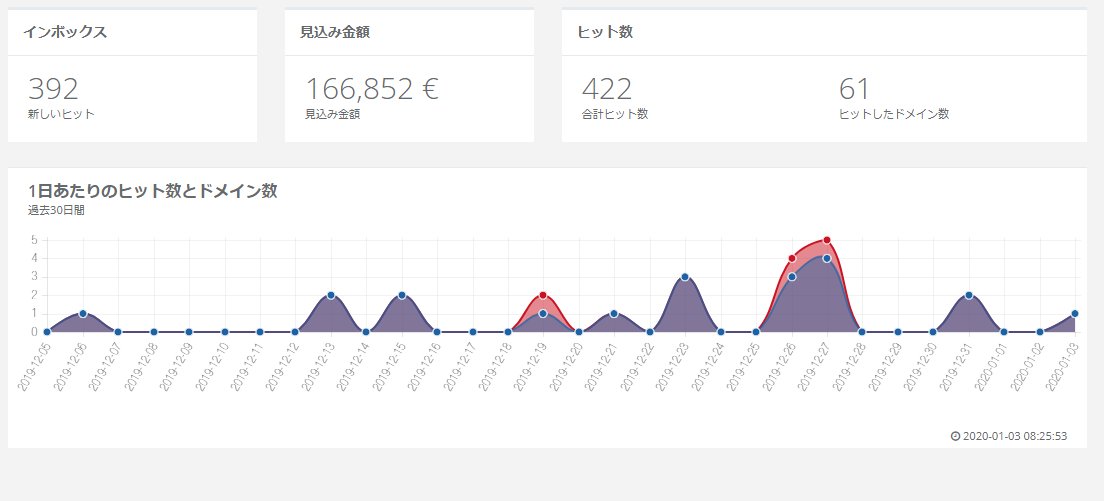Click the x-axis date label 2019-12-11
The width and height of the screenshot is (1104, 501).
coord(246,366)
